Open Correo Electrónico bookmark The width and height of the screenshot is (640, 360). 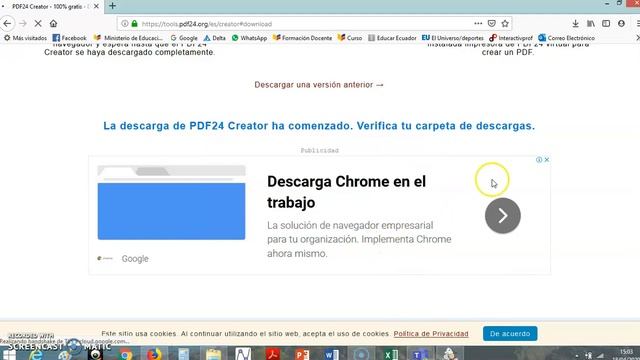567,38
